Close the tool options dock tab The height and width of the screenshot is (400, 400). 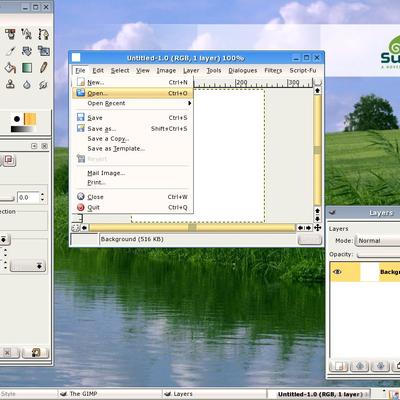pyautogui.click(x=44, y=146)
